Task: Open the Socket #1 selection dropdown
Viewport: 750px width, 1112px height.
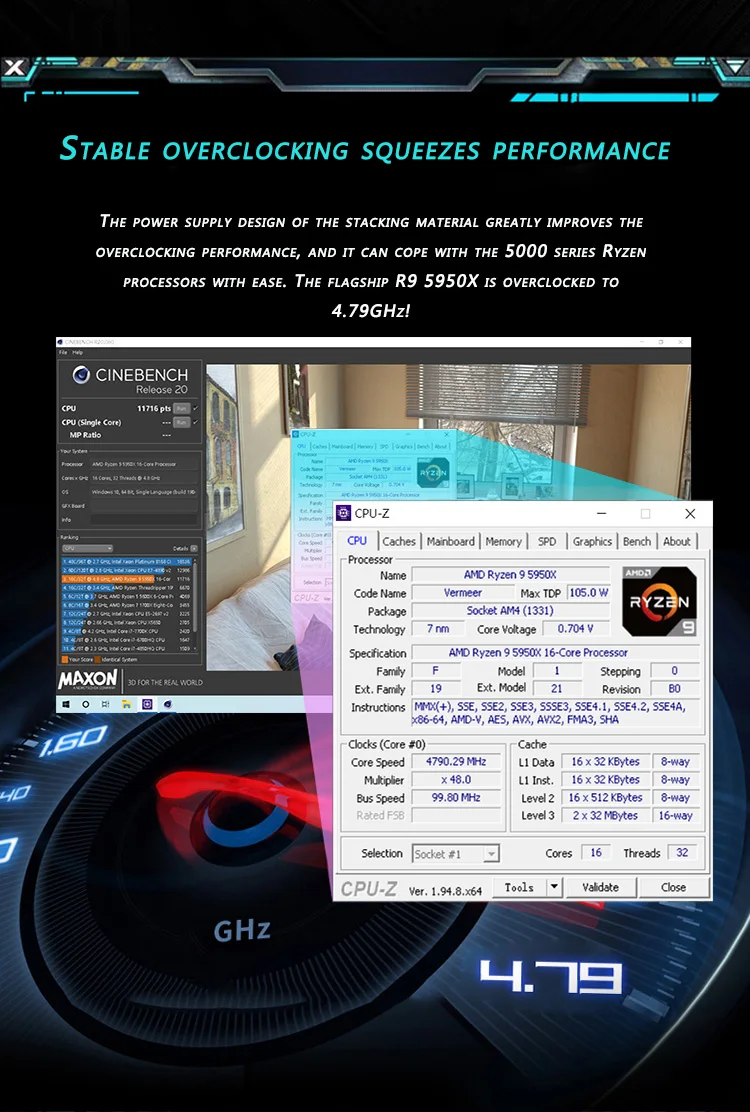Action: (455, 854)
